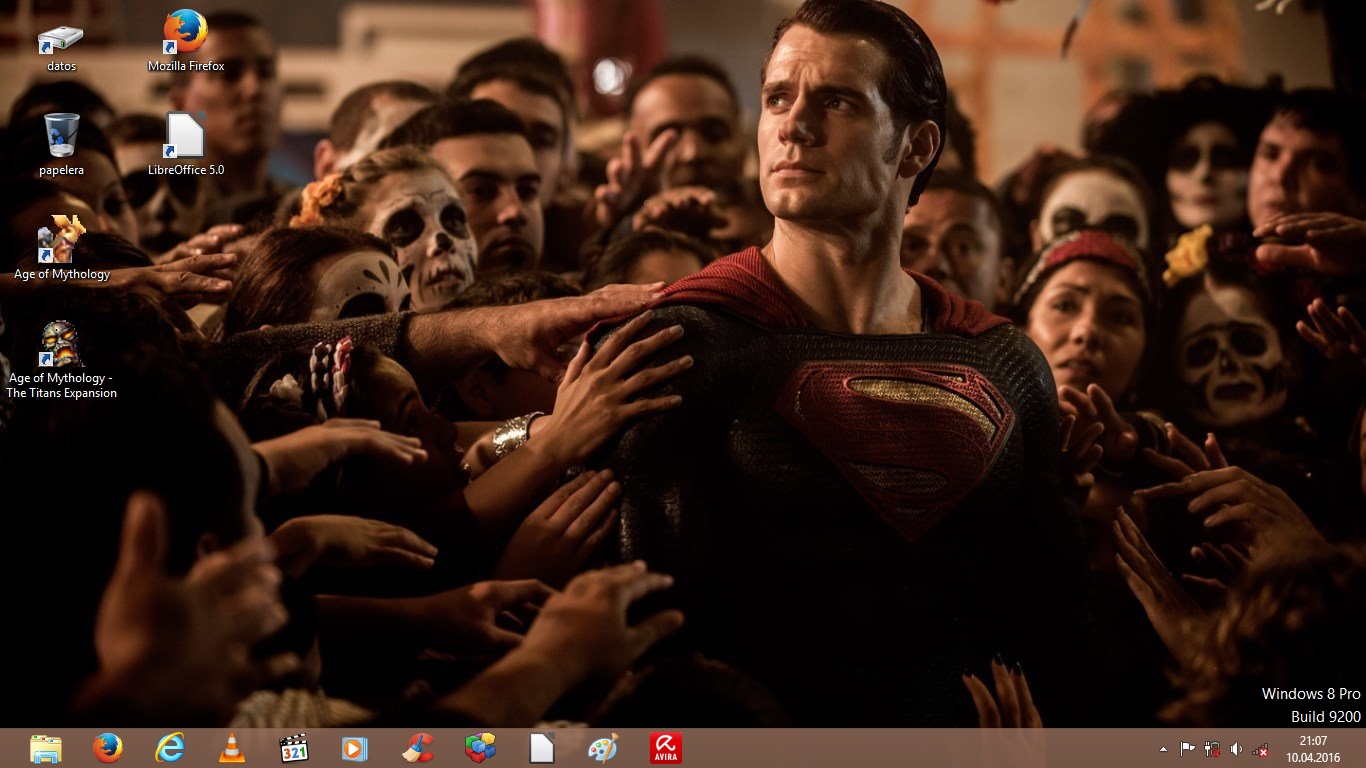Launch Paint from the taskbar
1366x768 pixels.
click(603, 748)
